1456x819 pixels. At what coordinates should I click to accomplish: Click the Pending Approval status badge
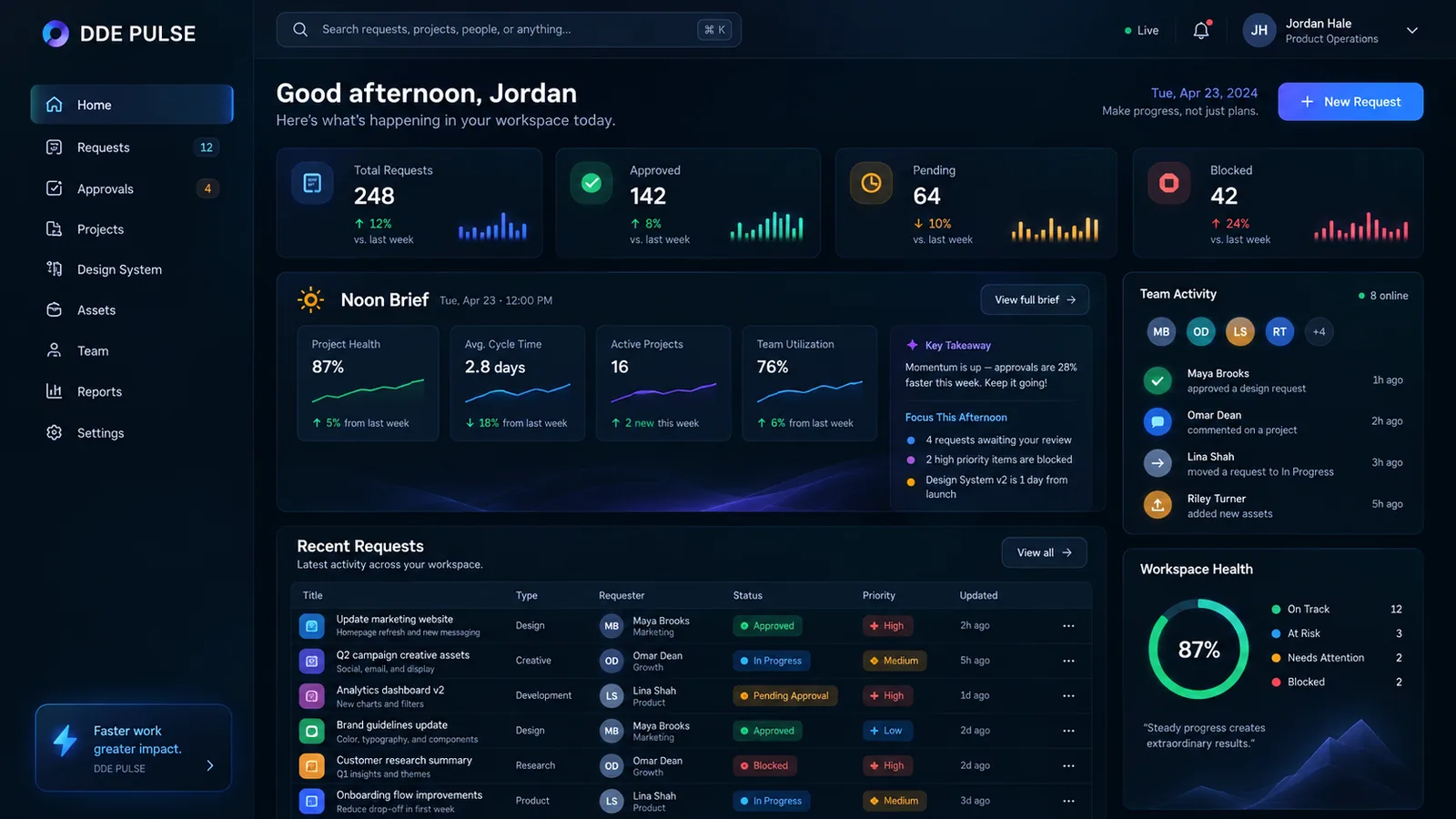click(784, 696)
